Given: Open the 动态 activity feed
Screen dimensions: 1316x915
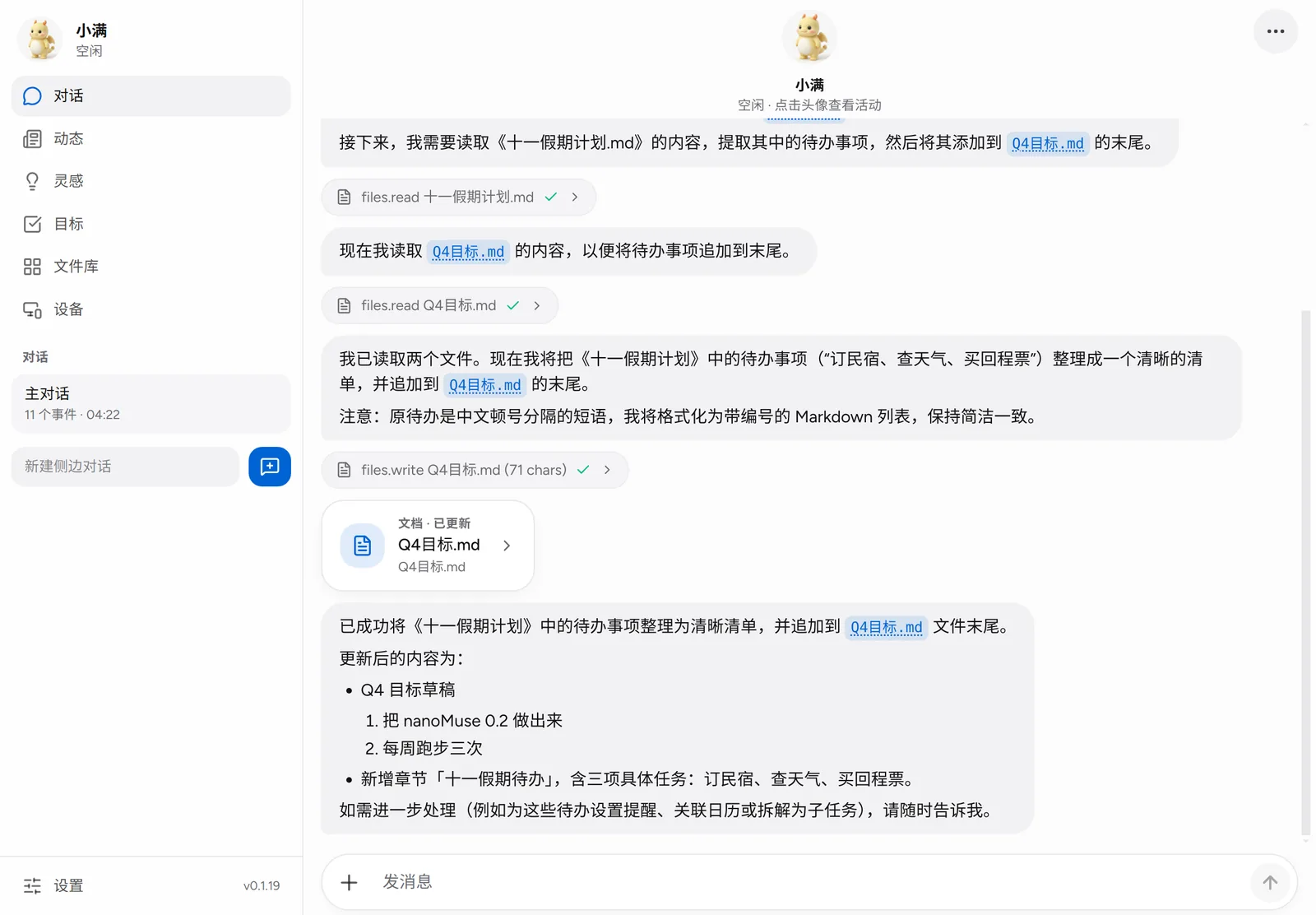Looking at the screenshot, I should (x=151, y=139).
